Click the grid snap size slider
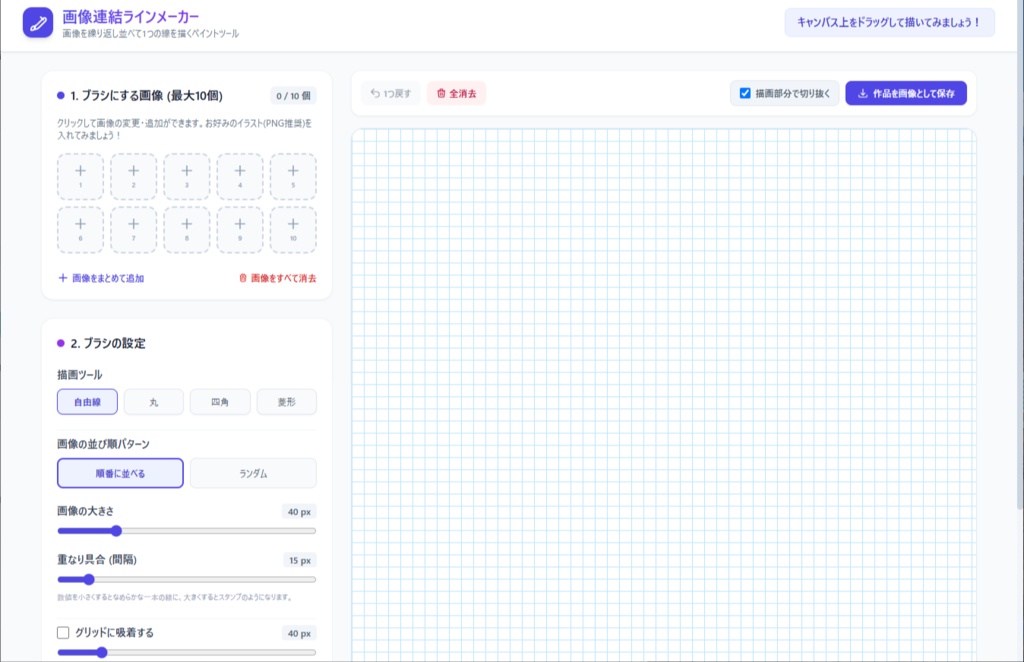Screen dimensions: 1024x662 (187, 652)
